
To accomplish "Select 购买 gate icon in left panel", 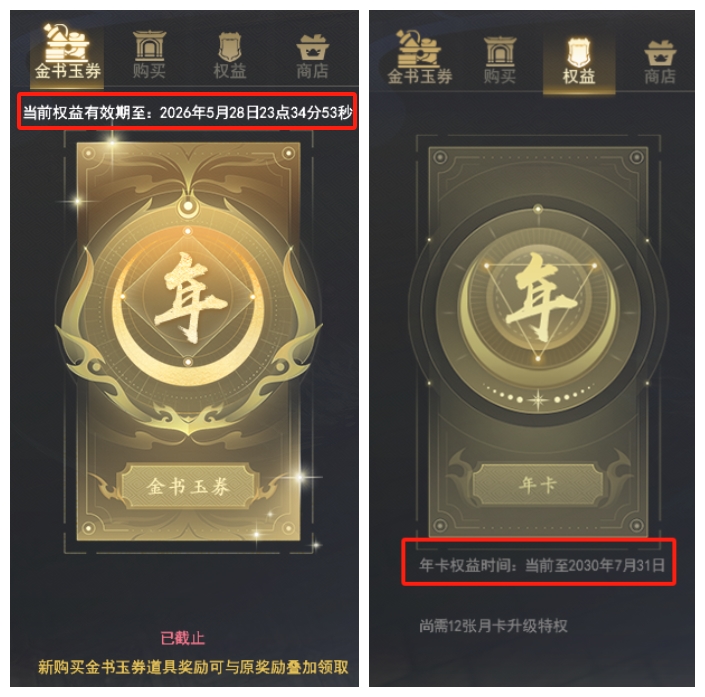I will click(149, 46).
